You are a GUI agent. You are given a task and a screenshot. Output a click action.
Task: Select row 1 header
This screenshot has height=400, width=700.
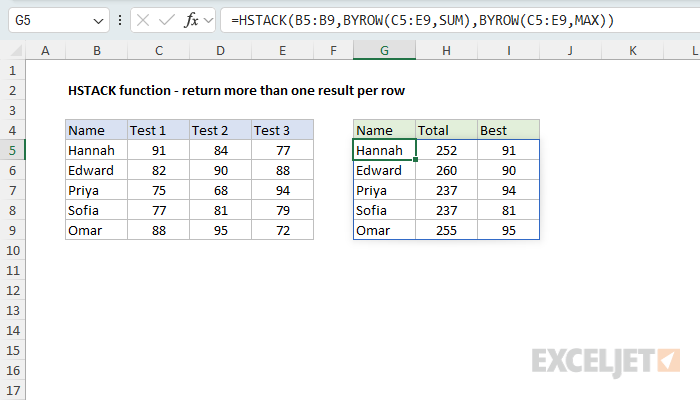tap(12, 71)
